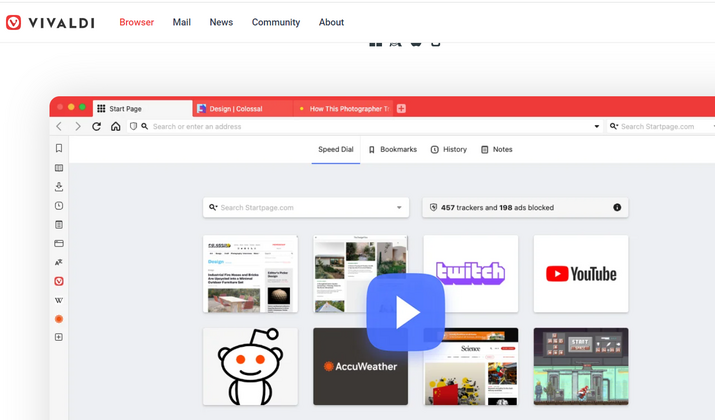
Task: Open the YouTube speed dial
Action: 581,274
